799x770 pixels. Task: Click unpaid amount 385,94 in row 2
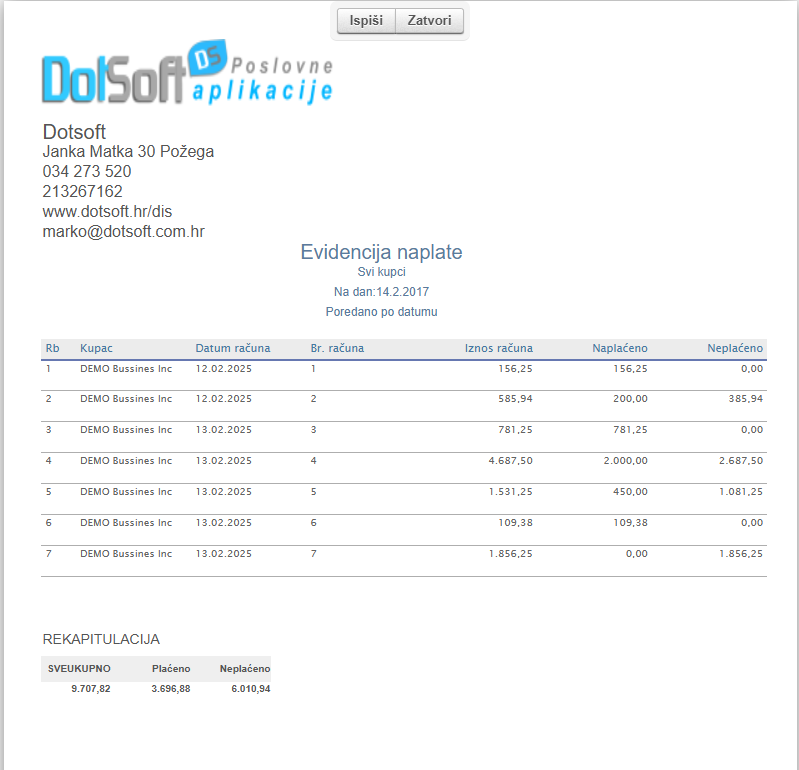pyautogui.click(x=745, y=399)
